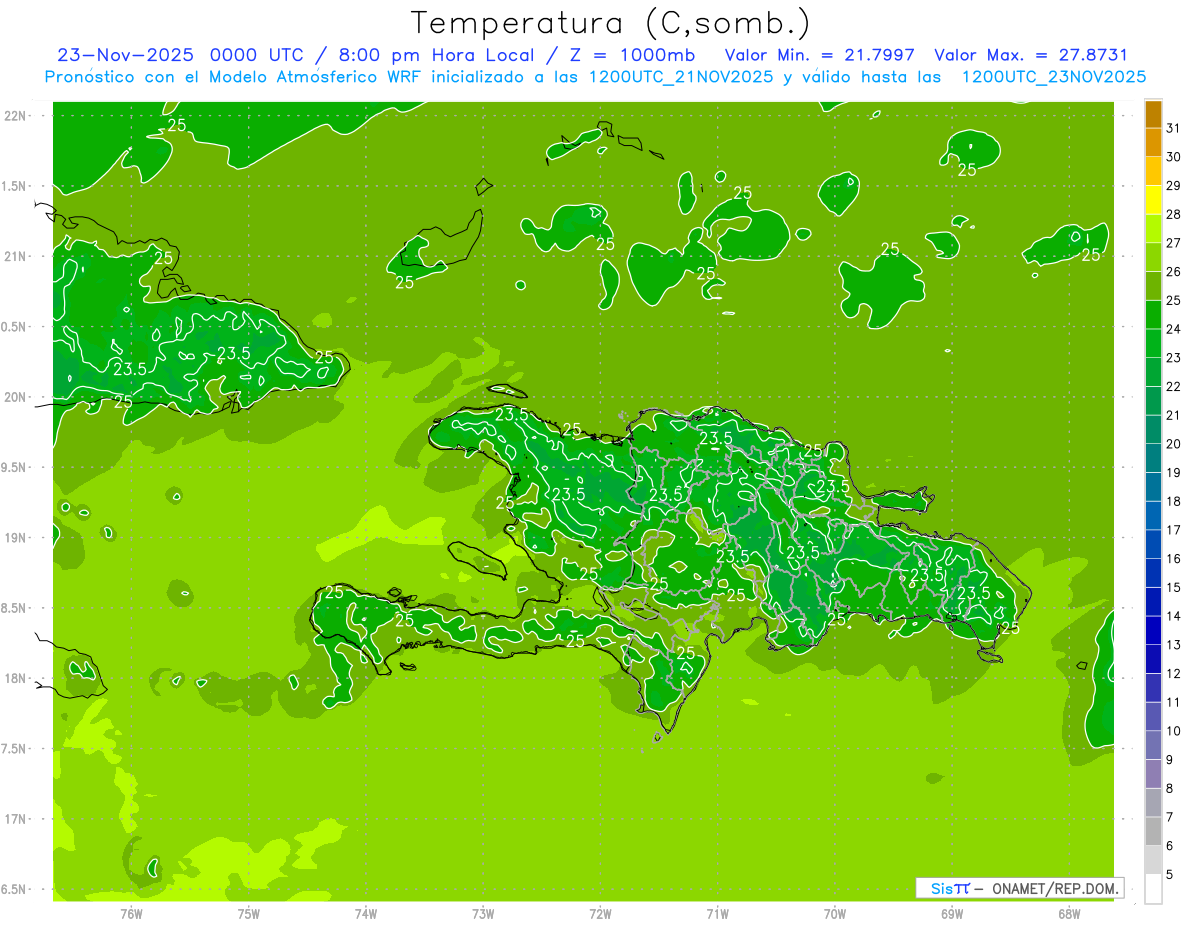
Task: Click the teal legend swatch between 19 and 20
Action: point(1154,458)
